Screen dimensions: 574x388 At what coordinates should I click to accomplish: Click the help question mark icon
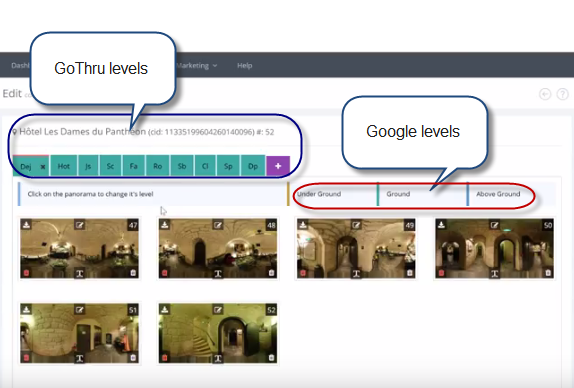point(562,94)
